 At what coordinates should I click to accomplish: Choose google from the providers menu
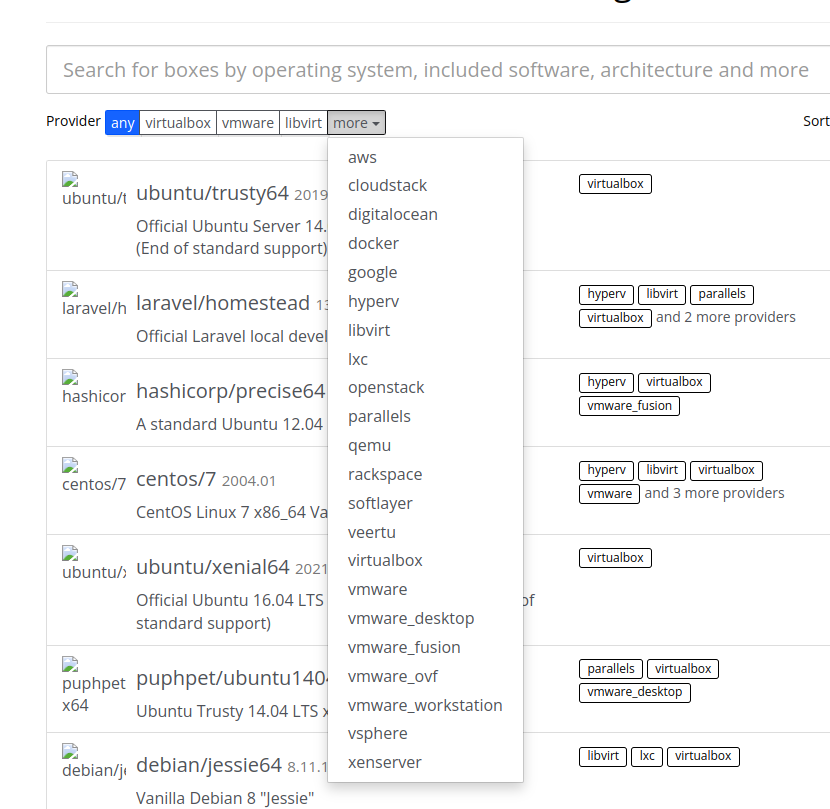point(426,272)
